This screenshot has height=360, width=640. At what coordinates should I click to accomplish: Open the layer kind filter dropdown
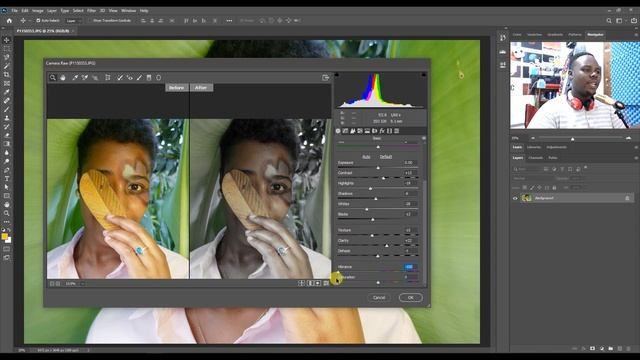[526, 169]
